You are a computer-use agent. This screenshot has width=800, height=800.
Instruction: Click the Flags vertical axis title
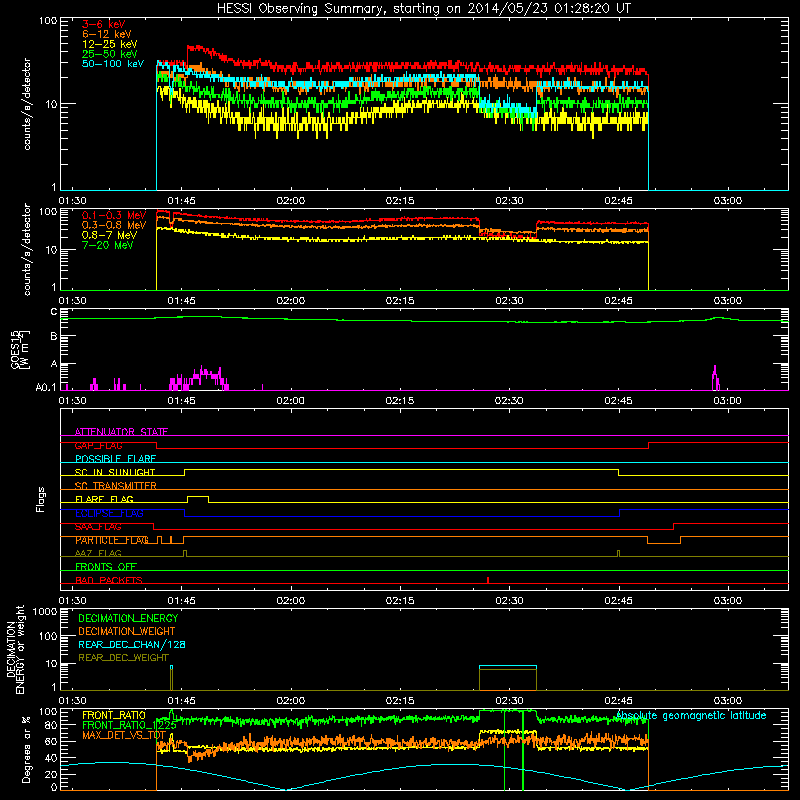[41, 499]
